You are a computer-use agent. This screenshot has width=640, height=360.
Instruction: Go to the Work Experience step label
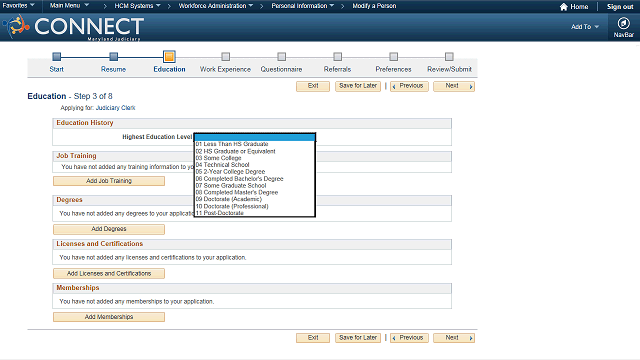[x=225, y=69]
